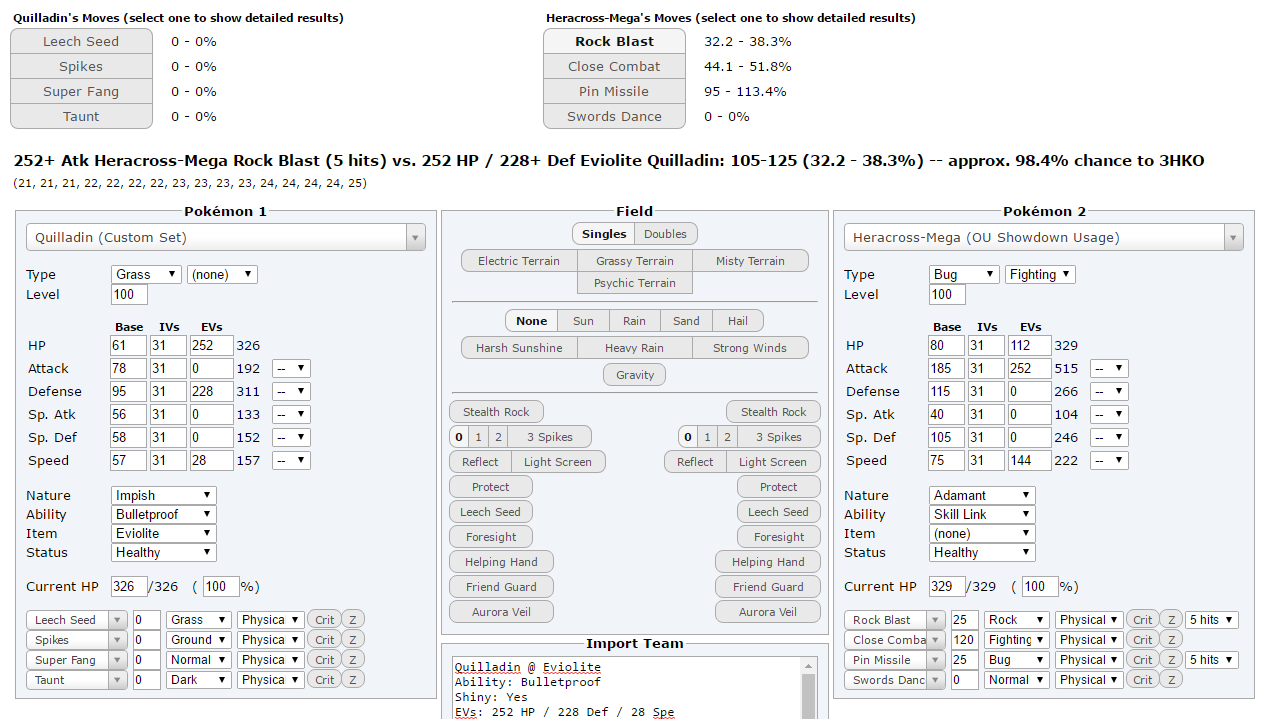The width and height of the screenshot is (1276, 719).
Task: Open the Quilladin (Custom Set) selector
Action: coord(226,237)
